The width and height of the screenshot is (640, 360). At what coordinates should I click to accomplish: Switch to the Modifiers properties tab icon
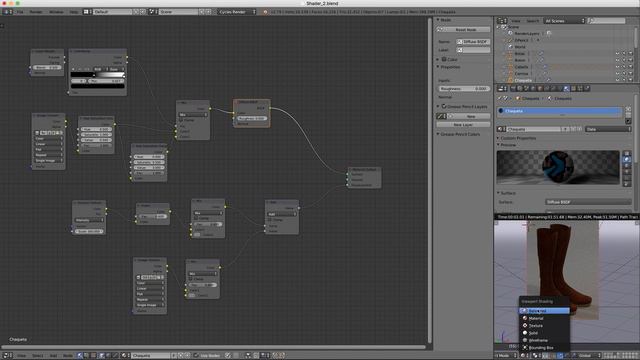(x=553, y=88)
